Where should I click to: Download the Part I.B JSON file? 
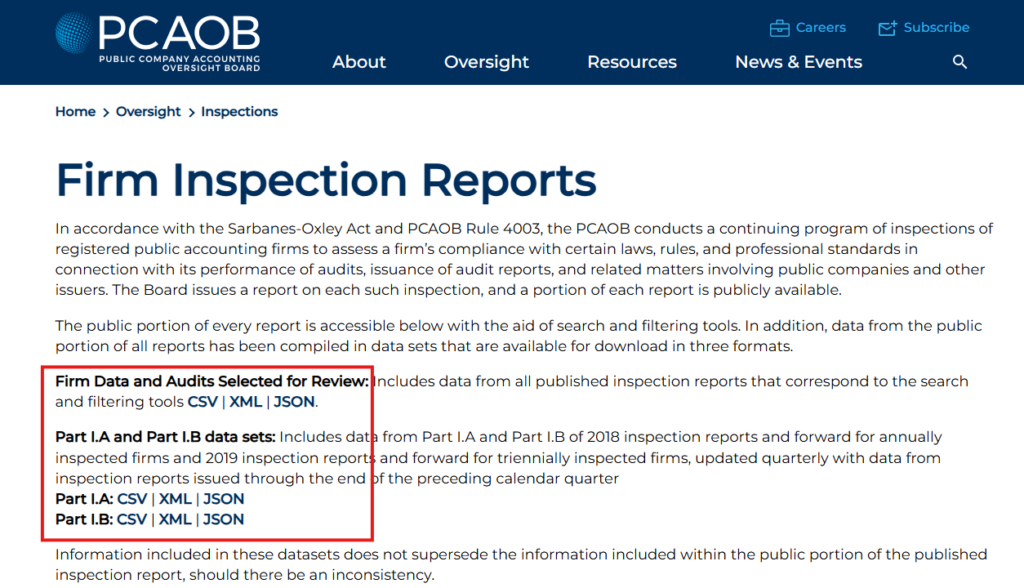coord(223,519)
